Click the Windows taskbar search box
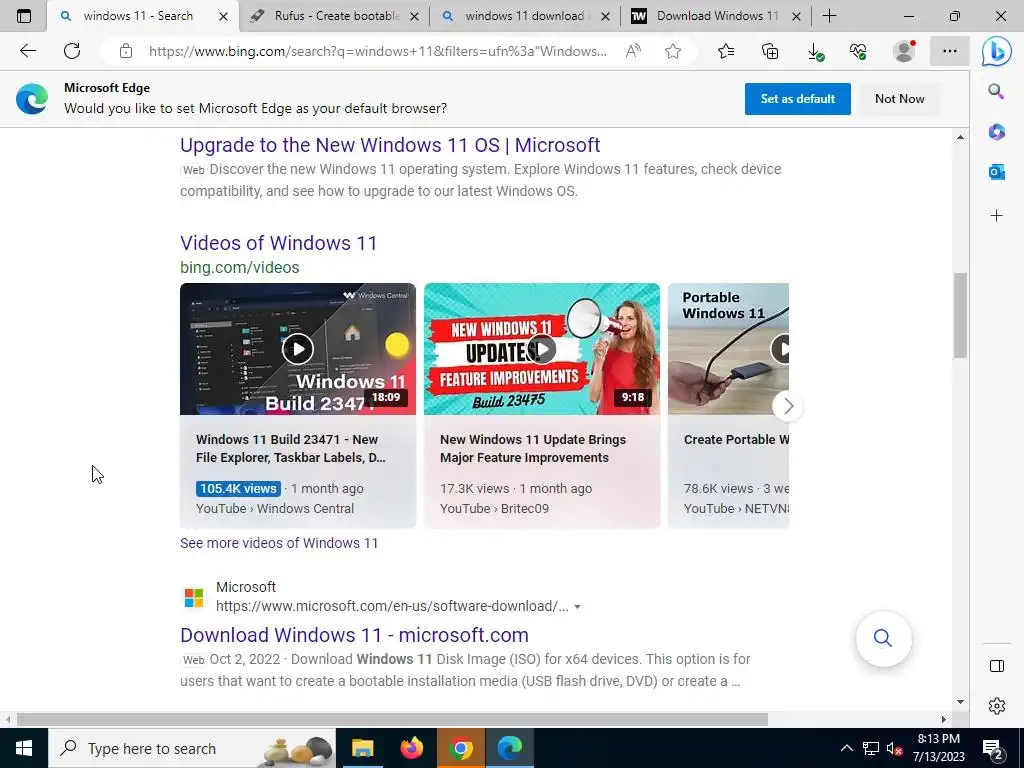The width and height of the screenshot is (1024, 768). pyautogui.click(x=191, y=748)
